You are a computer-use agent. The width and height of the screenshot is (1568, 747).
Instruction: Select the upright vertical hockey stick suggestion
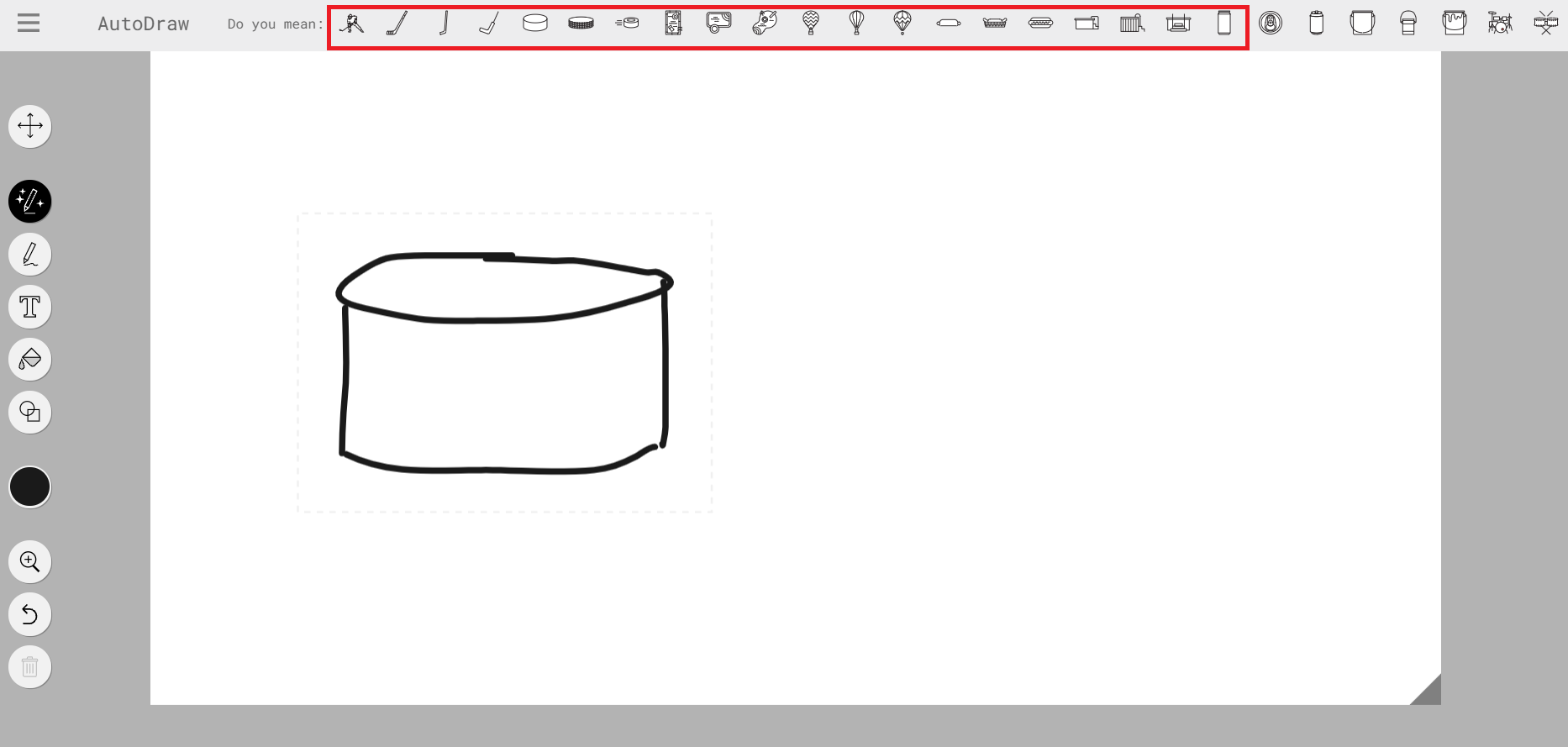click(x=444, y=23)
